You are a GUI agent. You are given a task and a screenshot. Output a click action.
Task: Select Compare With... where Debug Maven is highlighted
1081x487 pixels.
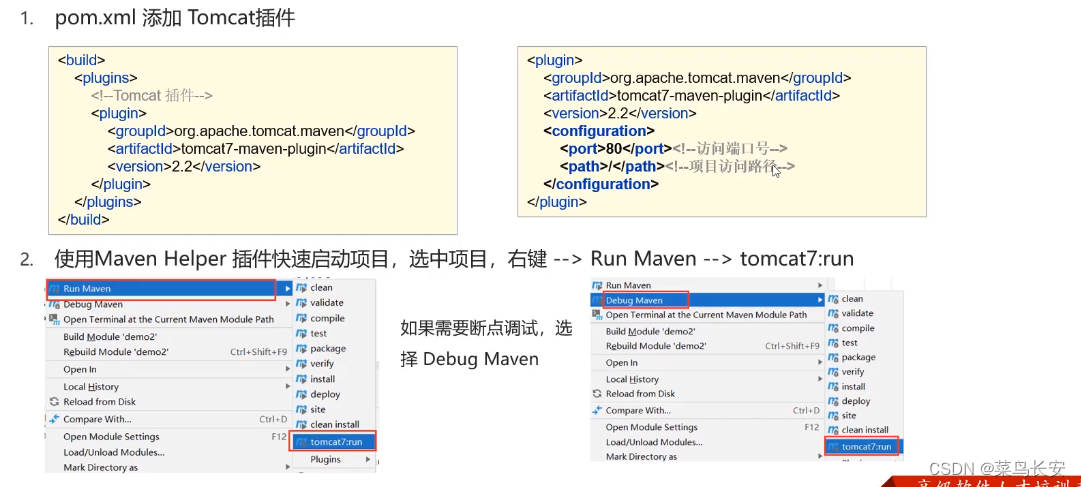click(x=638, y=410)
